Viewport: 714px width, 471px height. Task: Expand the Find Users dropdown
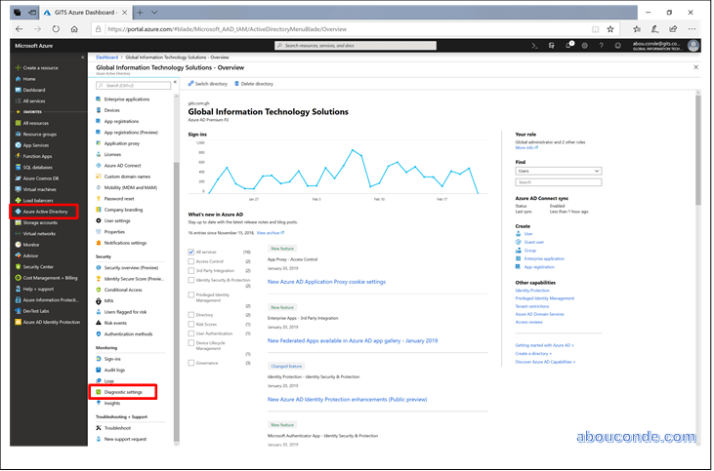pyautogui.click(x=558, y=171)
